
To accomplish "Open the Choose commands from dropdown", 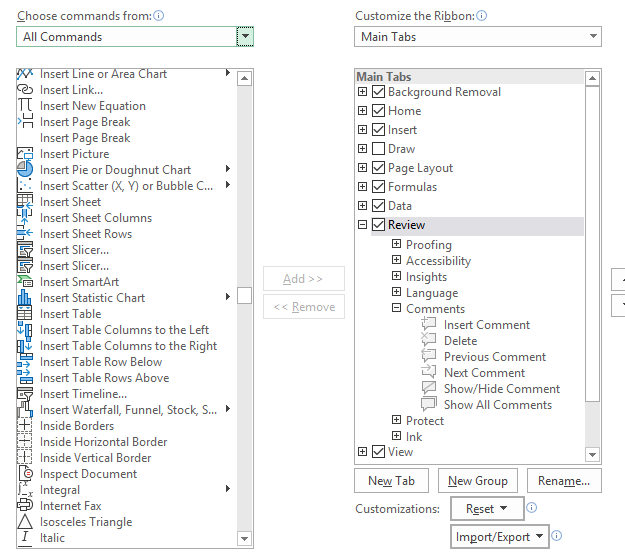I will 245,37.
